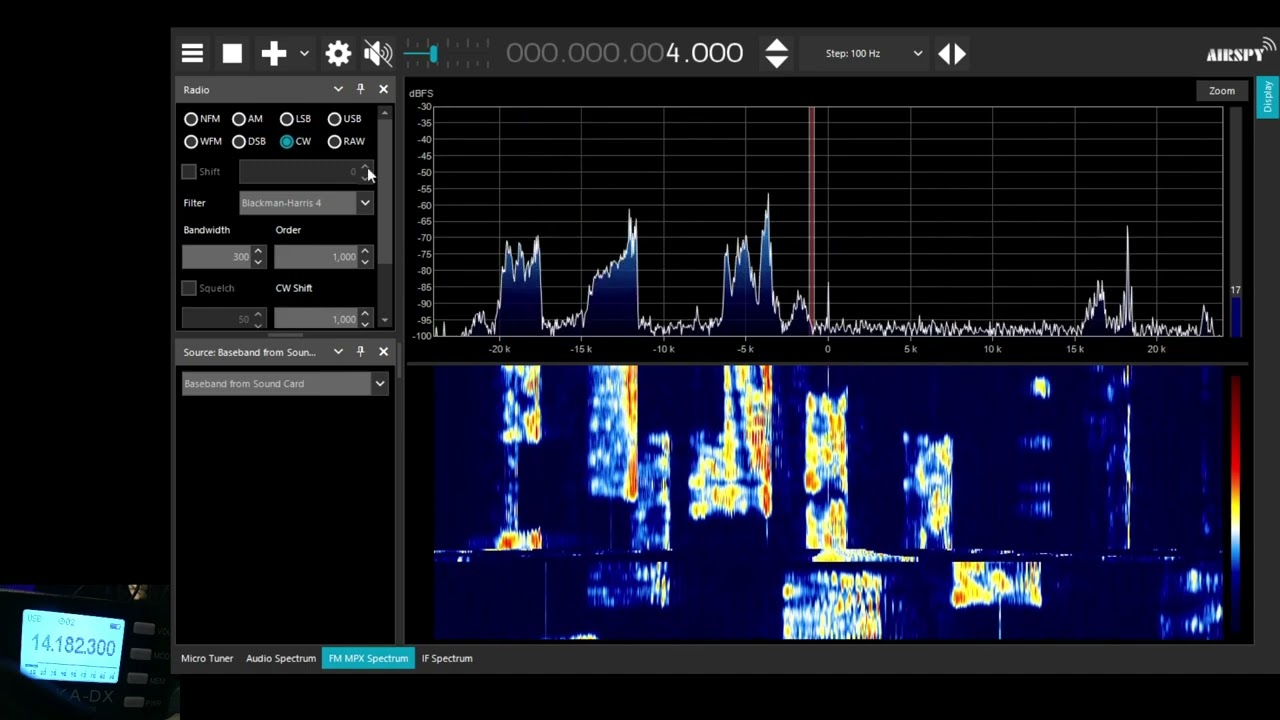The image size is (1280, 720).
Task: Switch to the IF Spectrum tab
Action: (447, 659)
